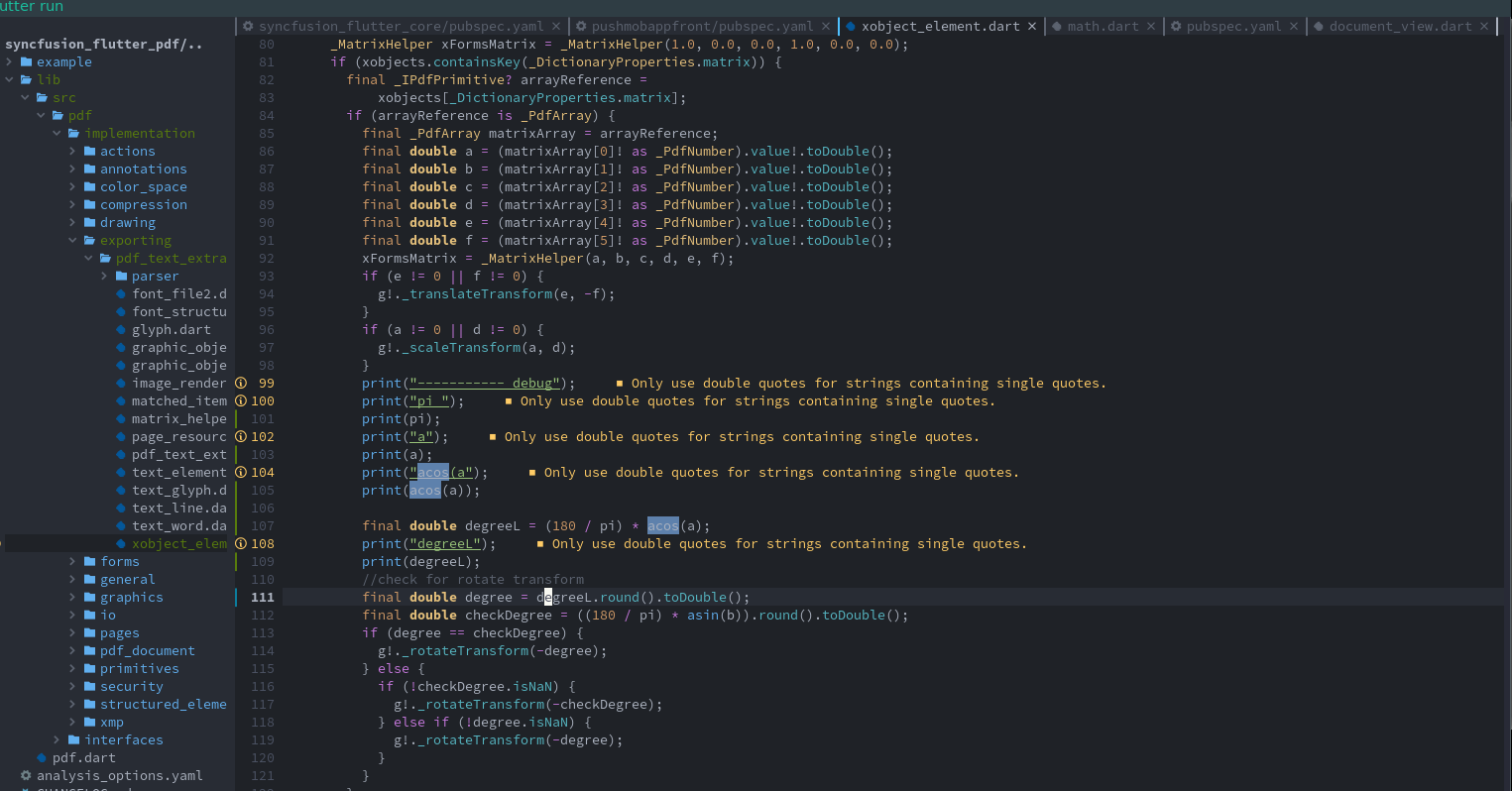Image resolution: width=1512 pixels, height=791 pixels.
Task: Click the info icon on line 99 gutter
Action: (241, 383)
